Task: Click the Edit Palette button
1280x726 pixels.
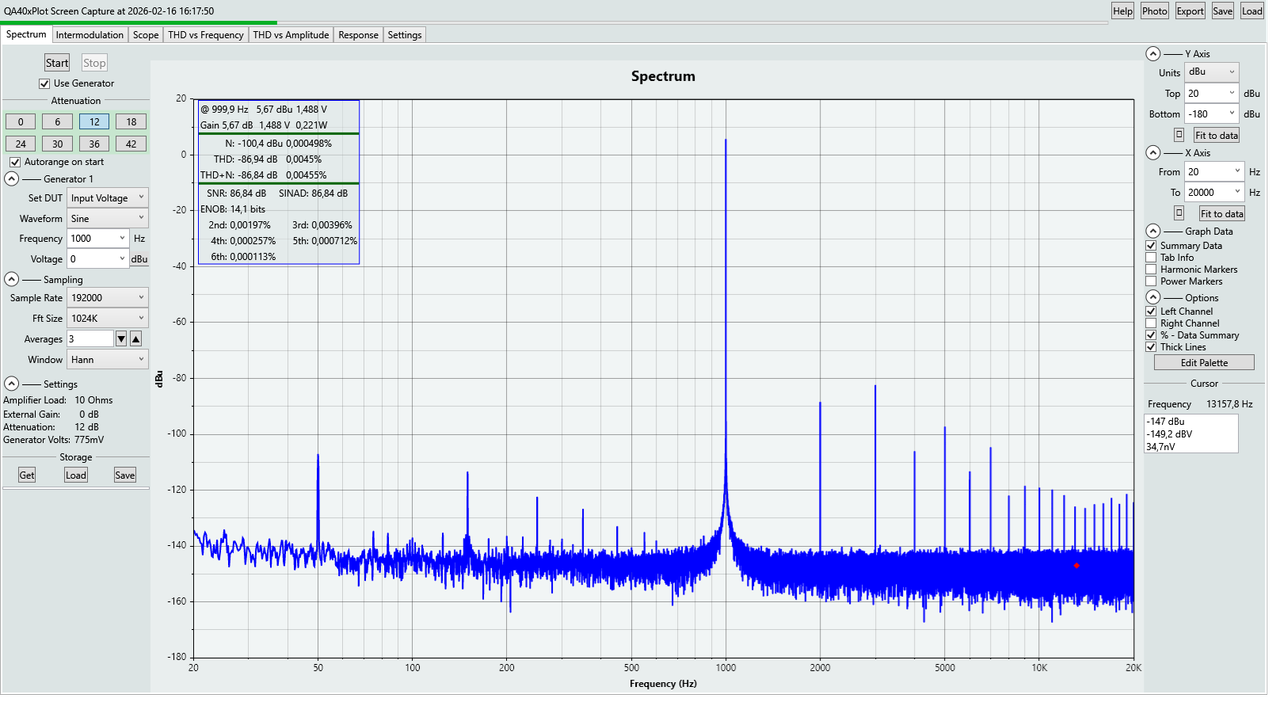Action: pos(1203,362)
